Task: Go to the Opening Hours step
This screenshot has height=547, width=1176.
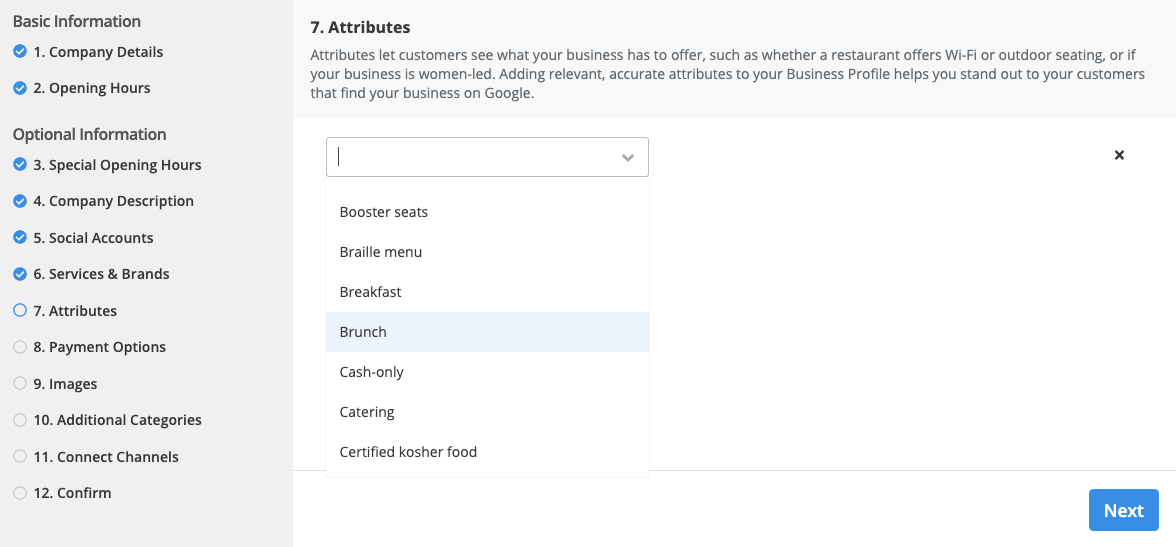Action: coord(92,88)
